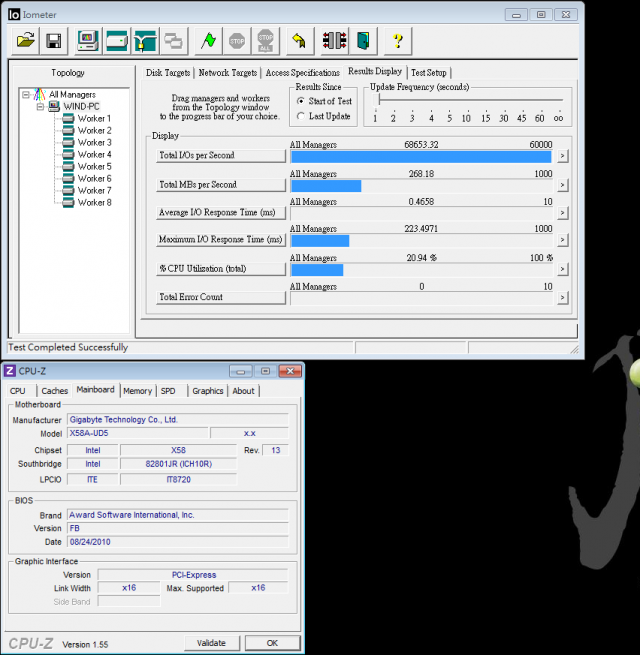Click the new network worker icon
This screenshot has height=656, width=640.
point(145,41)
